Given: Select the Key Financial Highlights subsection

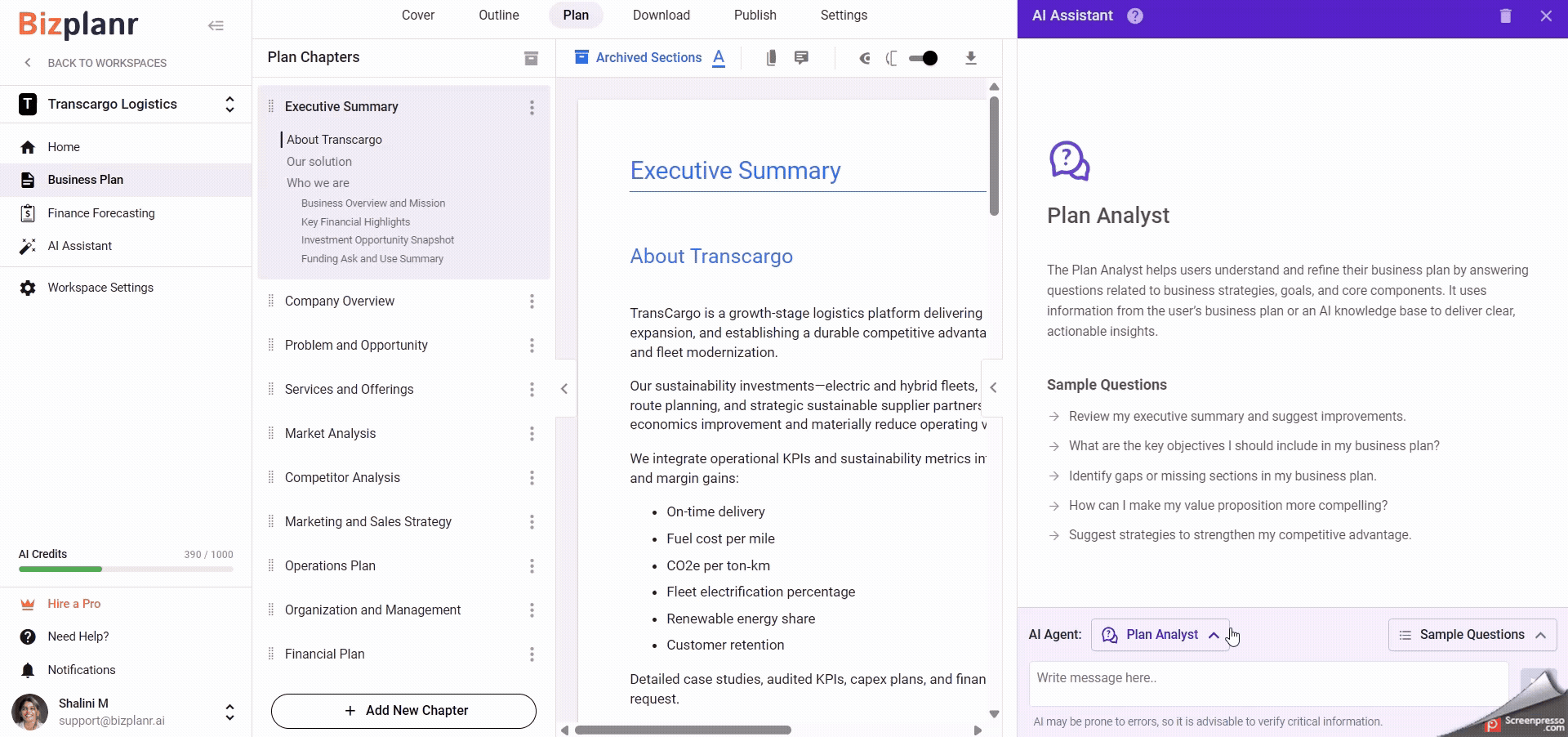Looking at the screenshot, I should (x=356, y=222).
